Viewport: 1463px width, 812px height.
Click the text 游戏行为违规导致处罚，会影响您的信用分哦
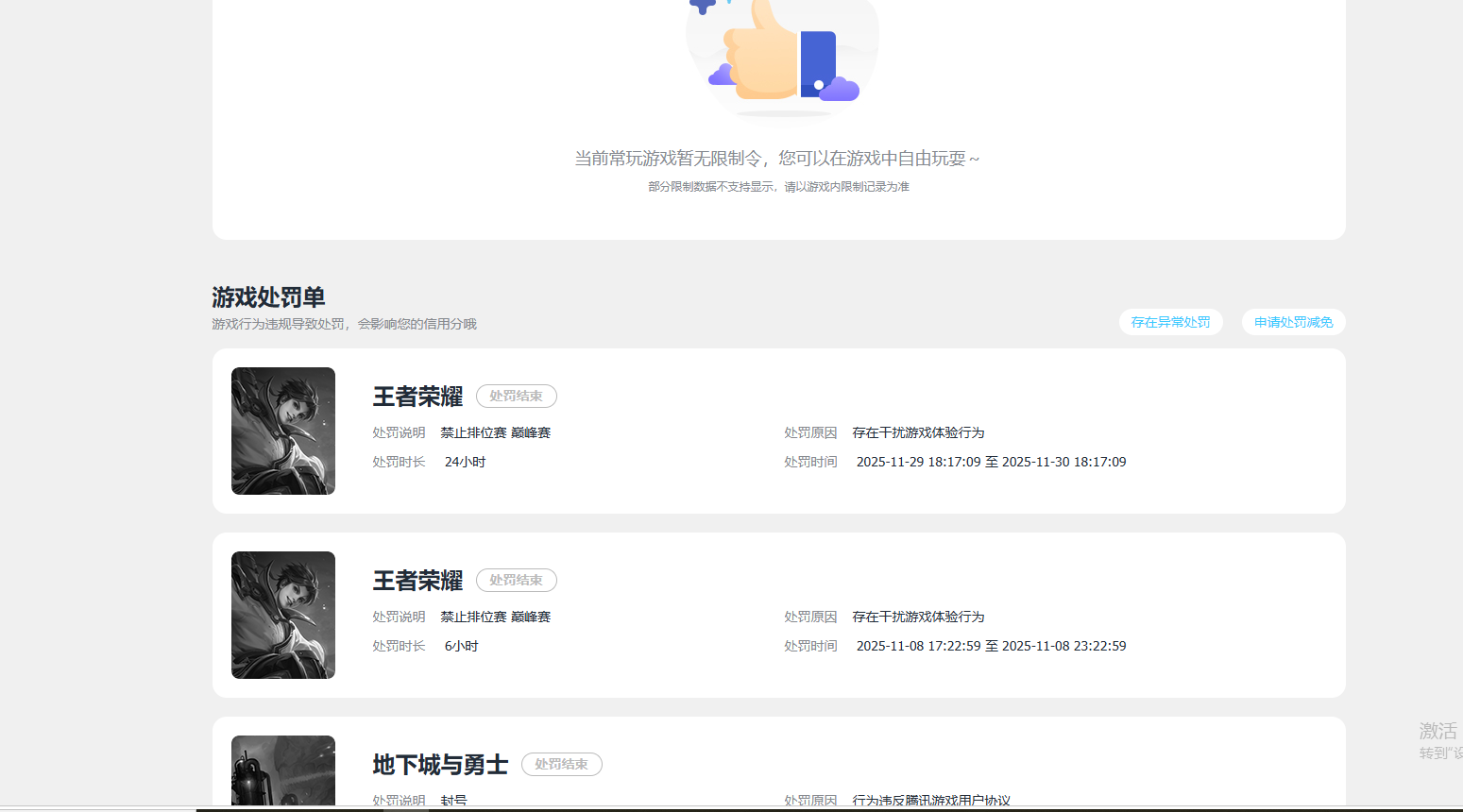pos(344,324)
